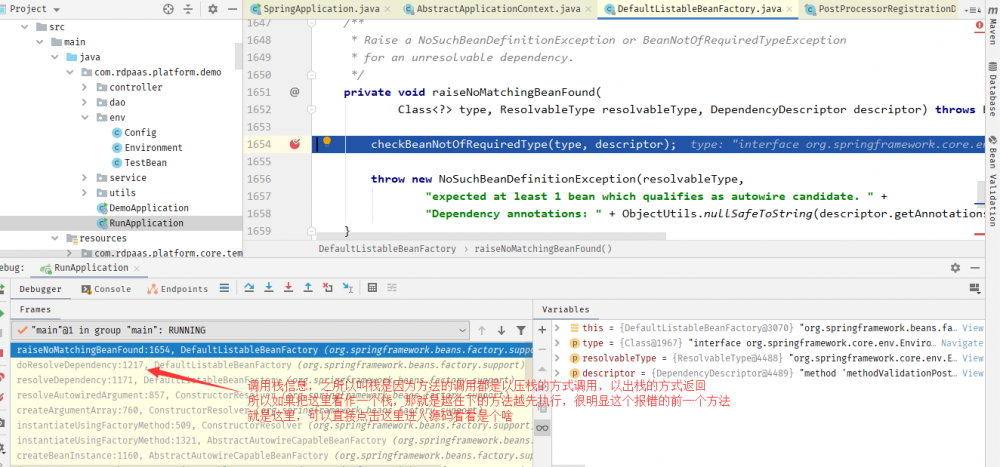
Task: Click the Run to Cursor icon
Action: tap(347, 288)
